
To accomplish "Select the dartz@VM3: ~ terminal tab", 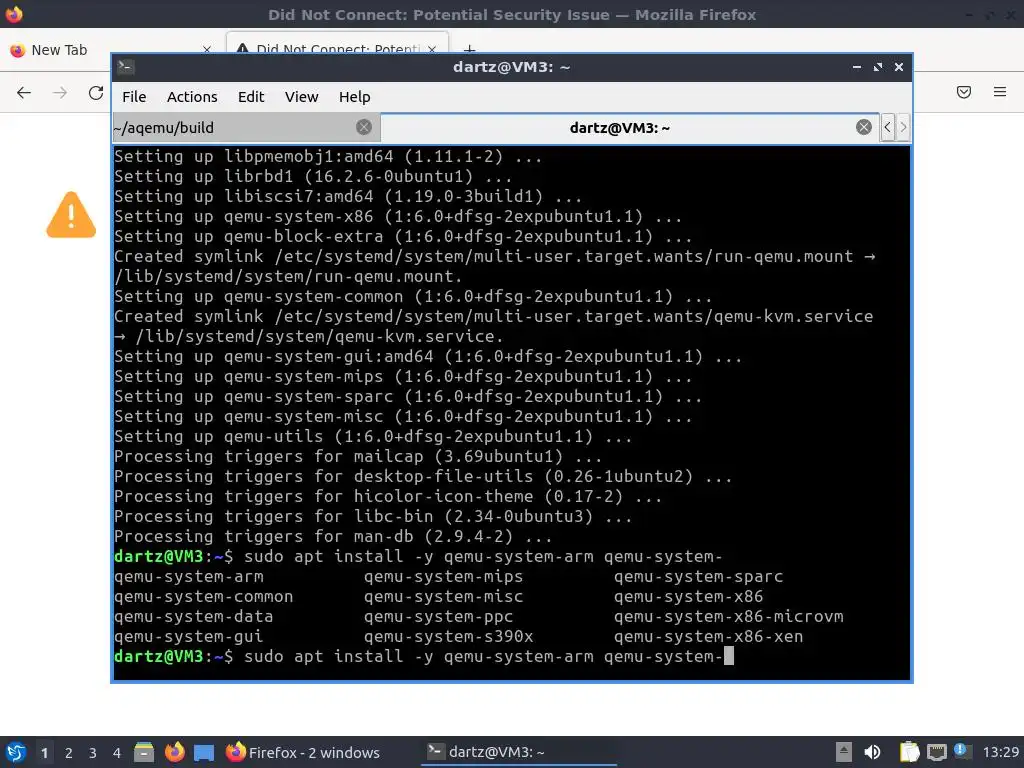I will [x=630, y=127].
